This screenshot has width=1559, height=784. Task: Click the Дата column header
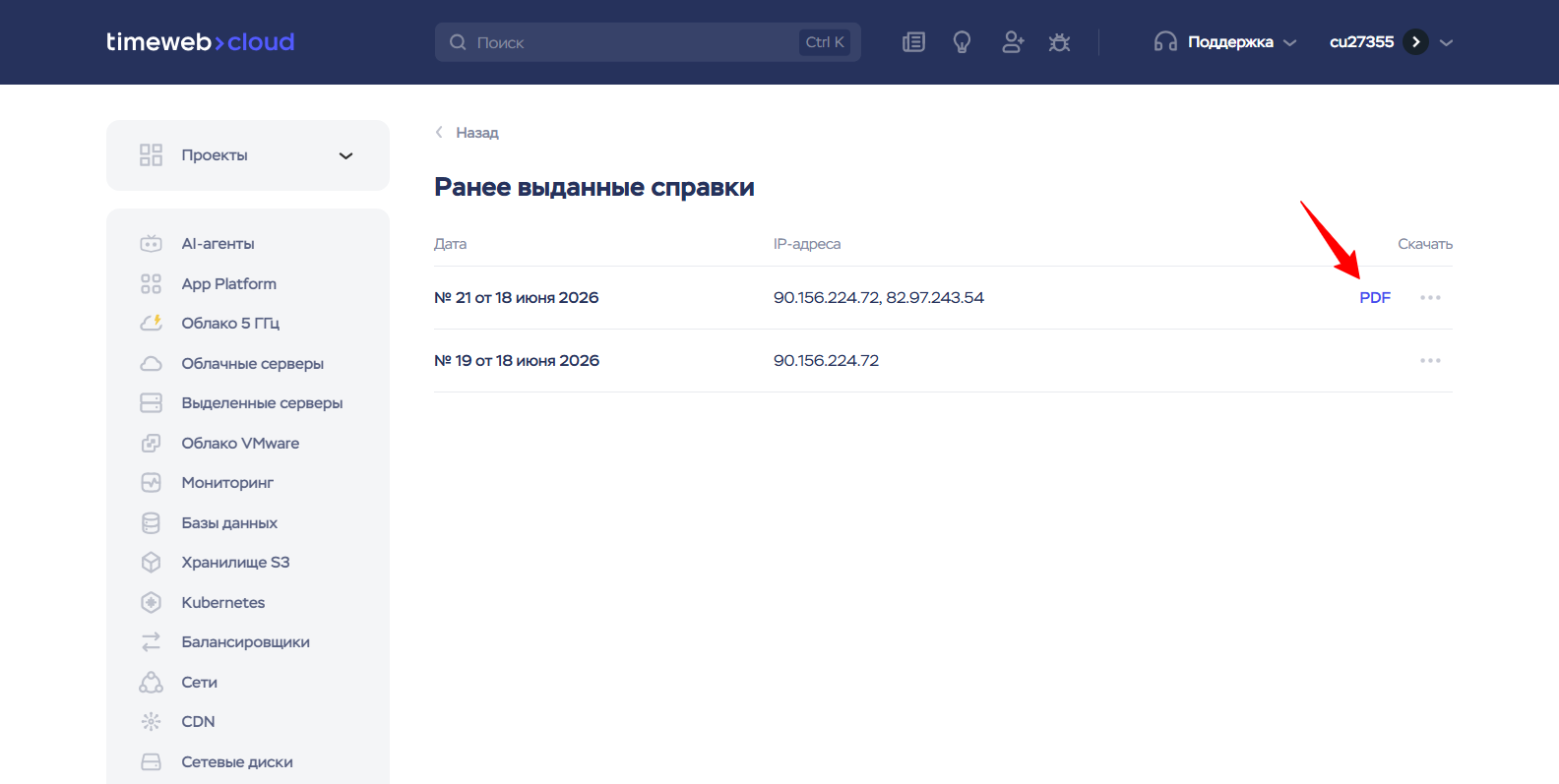(450, 244)
